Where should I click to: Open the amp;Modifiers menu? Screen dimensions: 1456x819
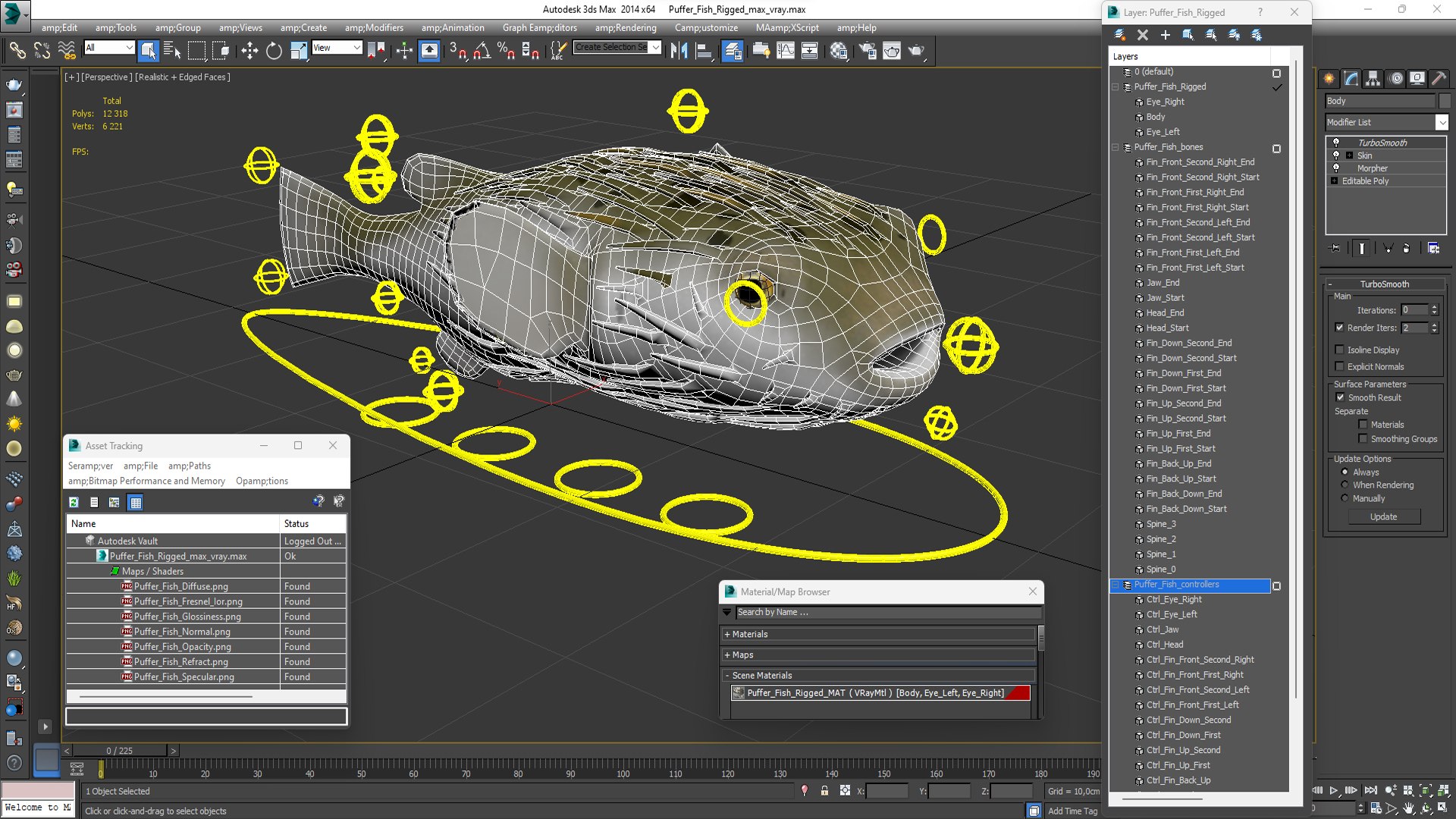tap(374, 28)
